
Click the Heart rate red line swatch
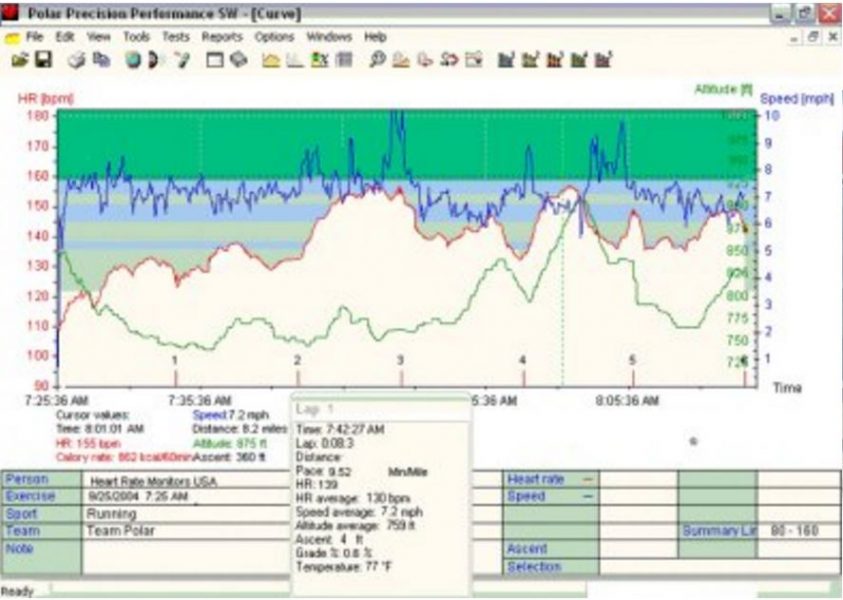click(x=587, y=480)
